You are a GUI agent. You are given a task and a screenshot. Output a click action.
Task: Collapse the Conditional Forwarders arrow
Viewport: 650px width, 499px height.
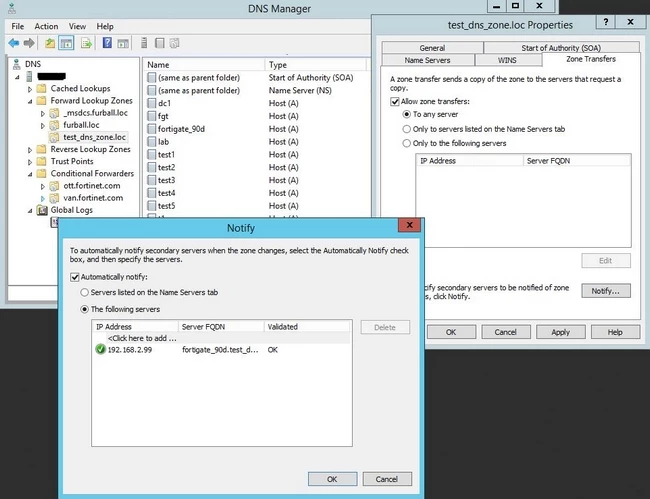(30, 174)
